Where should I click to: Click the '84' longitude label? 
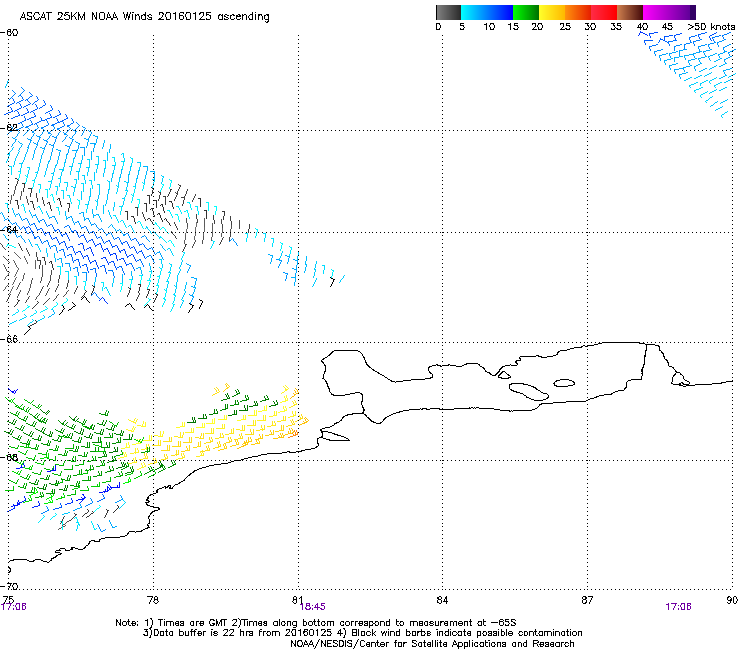pyautogui.click(x=442, y=600)
